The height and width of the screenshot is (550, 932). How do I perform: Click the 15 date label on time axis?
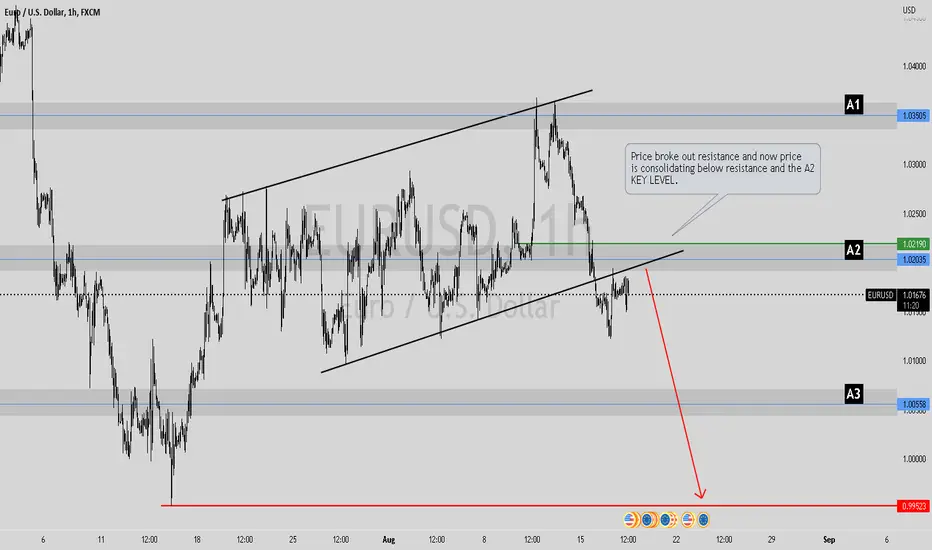click(580, 540)
